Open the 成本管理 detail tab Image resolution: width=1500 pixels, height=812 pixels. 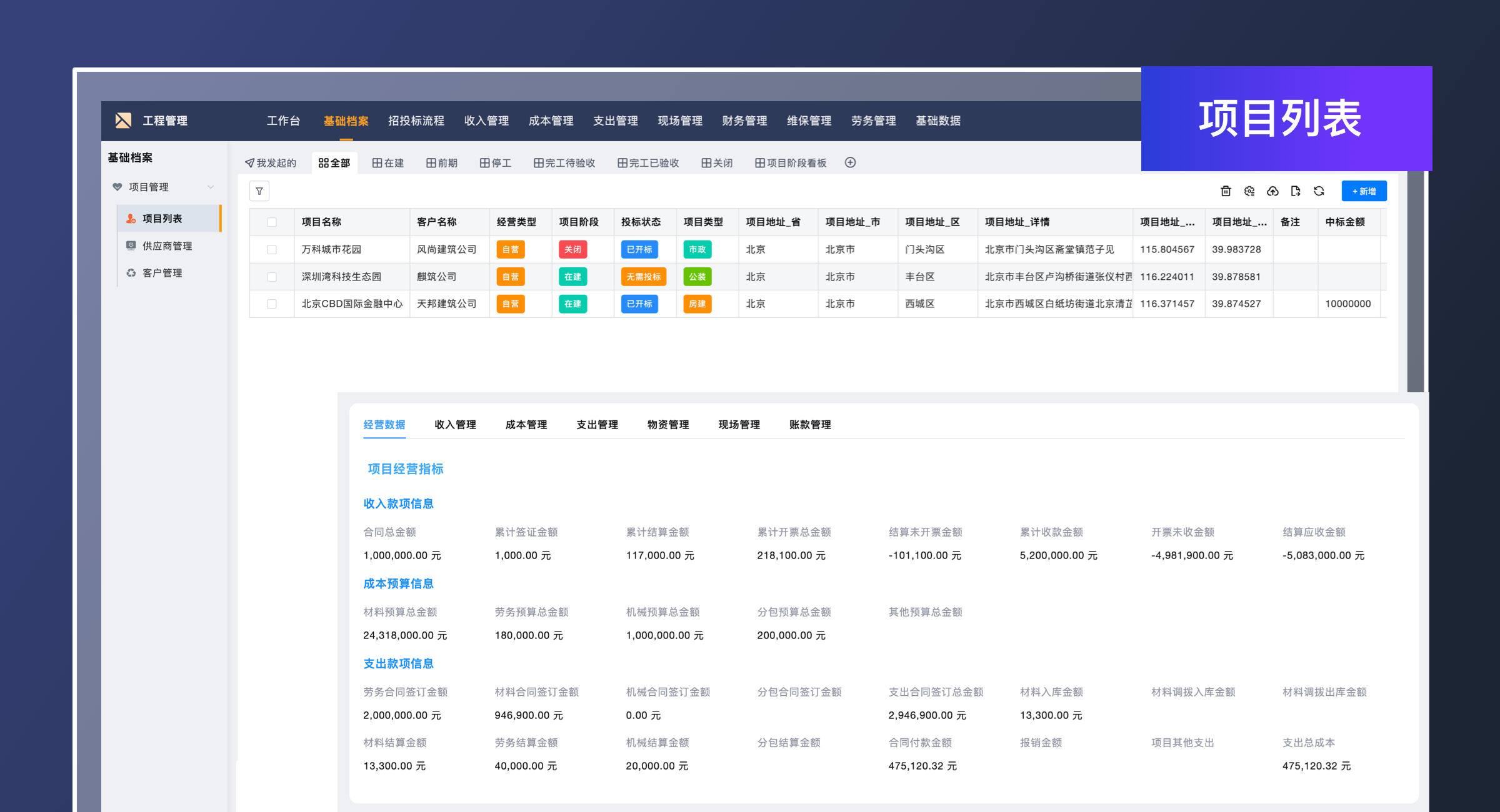tap(526, 425)
